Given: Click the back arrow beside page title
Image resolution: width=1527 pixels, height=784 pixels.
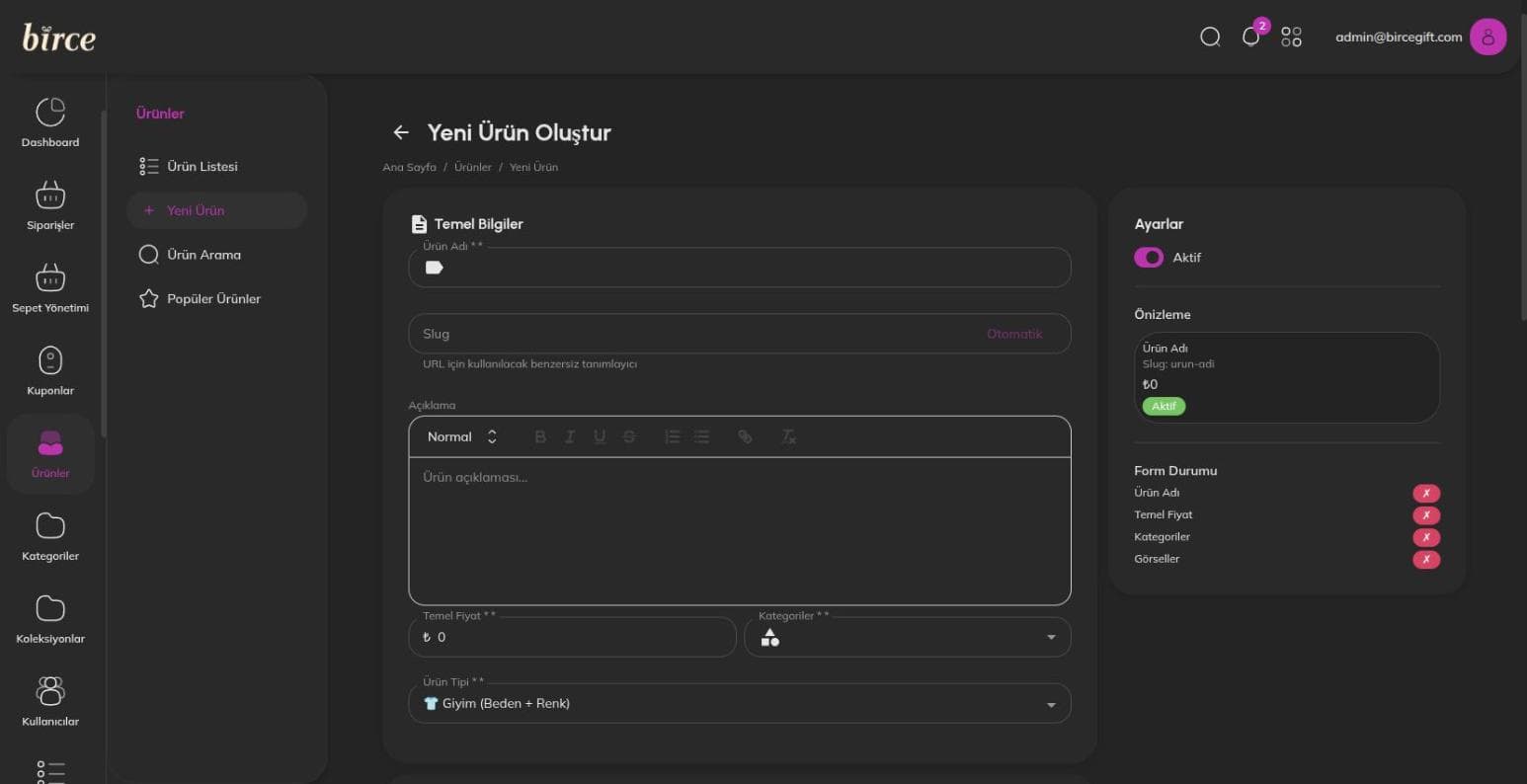Looking at the screenshot, I should [400, 132].
